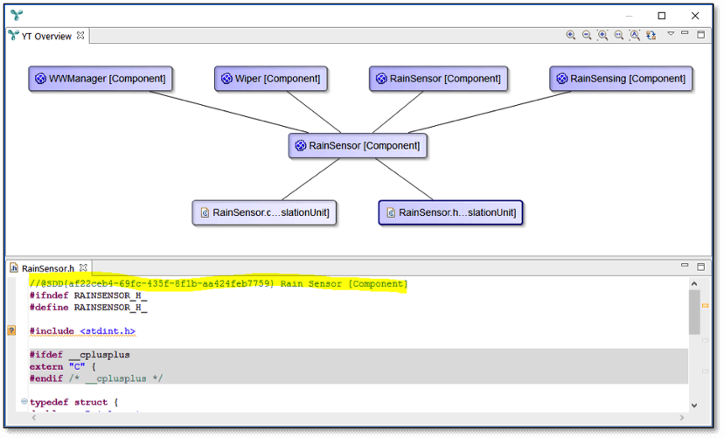724x438 pixels.
Task: Maximize the RainSensor.h editor panel
Action: tap(701, 267)
